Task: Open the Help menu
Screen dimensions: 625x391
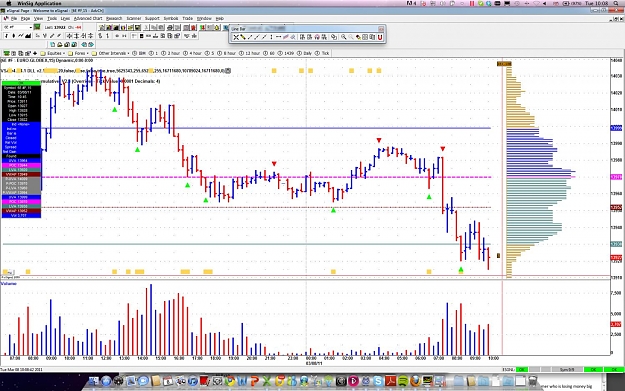Action: (x=220, y=19)
